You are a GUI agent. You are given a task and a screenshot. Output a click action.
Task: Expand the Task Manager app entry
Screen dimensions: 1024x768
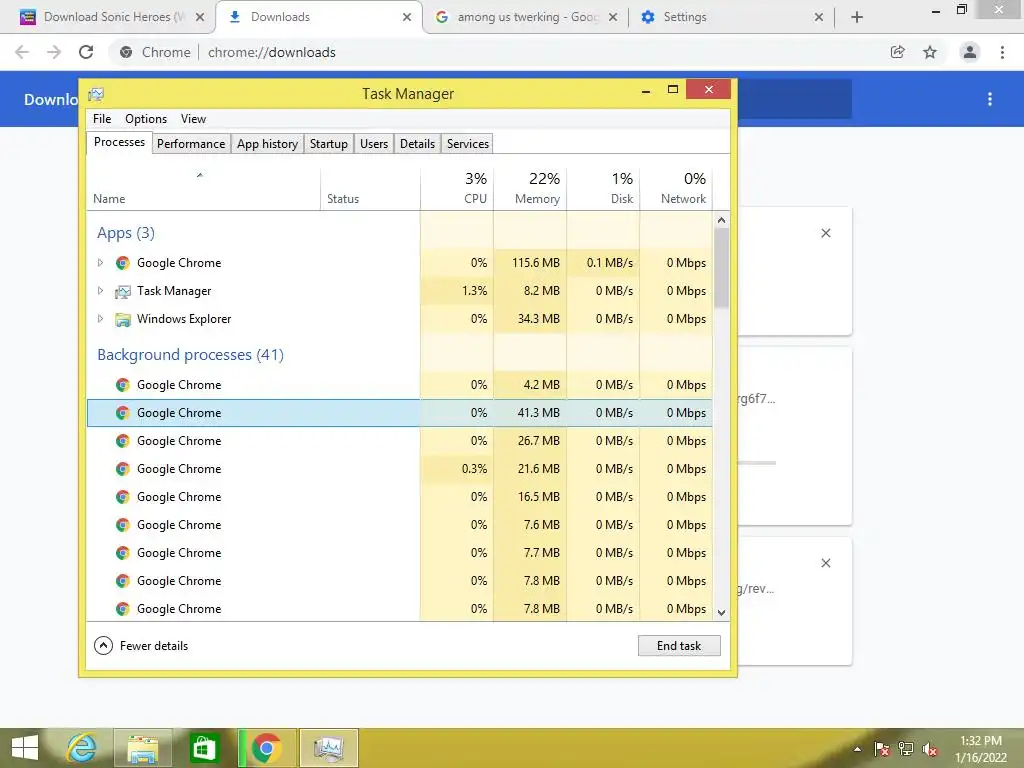pos(100,291)
